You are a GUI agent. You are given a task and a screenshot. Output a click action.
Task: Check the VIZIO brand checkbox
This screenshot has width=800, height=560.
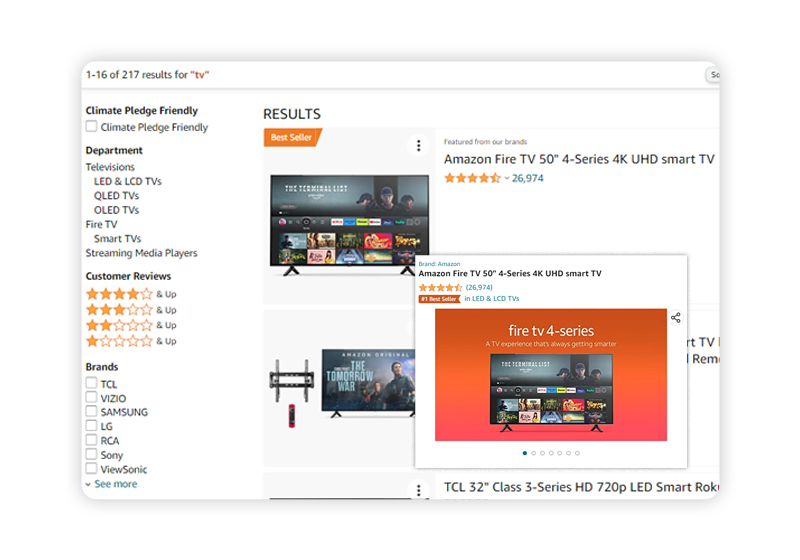91,397
